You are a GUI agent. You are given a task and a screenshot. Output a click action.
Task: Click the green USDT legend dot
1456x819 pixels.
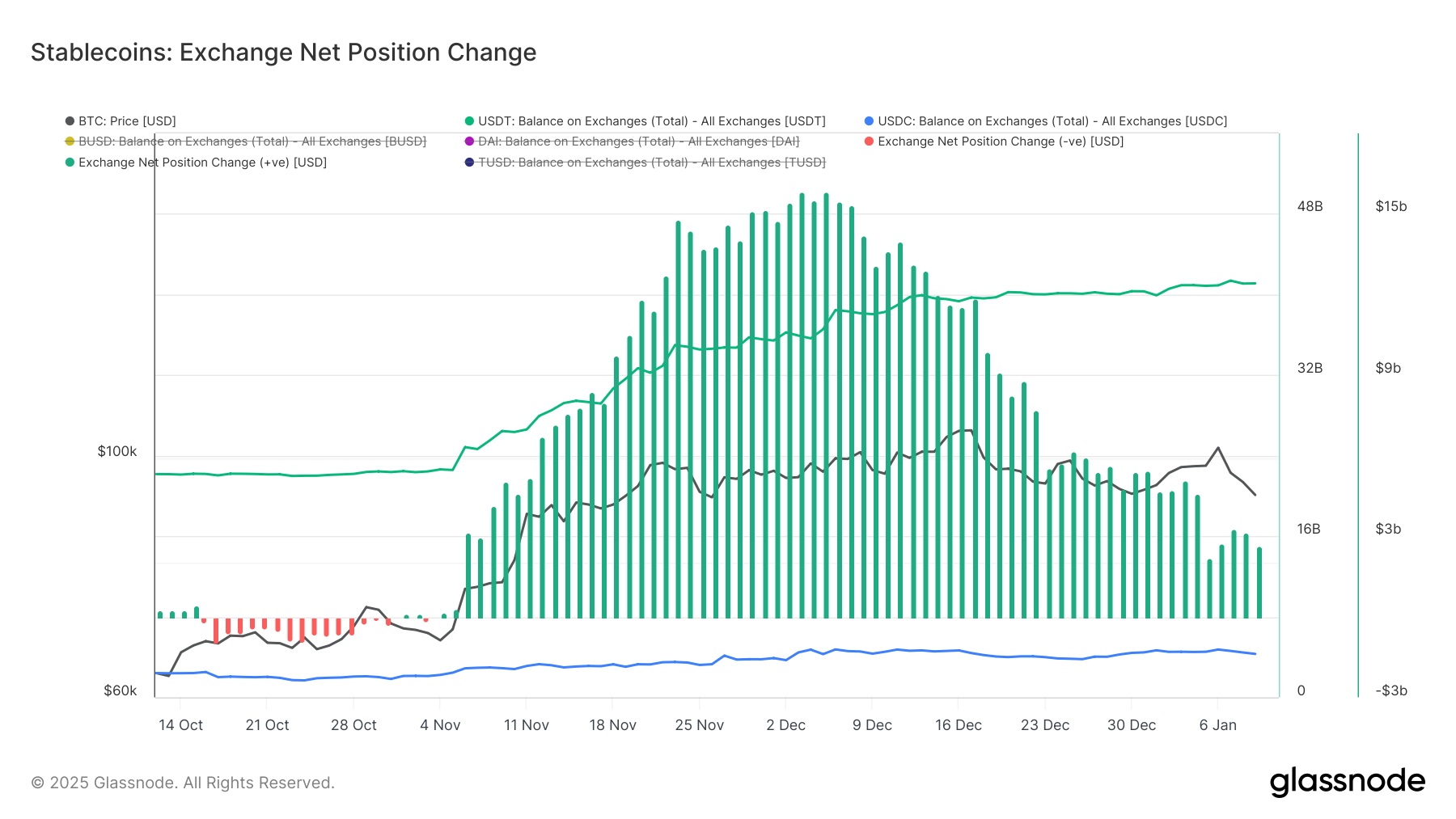[469, 121]
